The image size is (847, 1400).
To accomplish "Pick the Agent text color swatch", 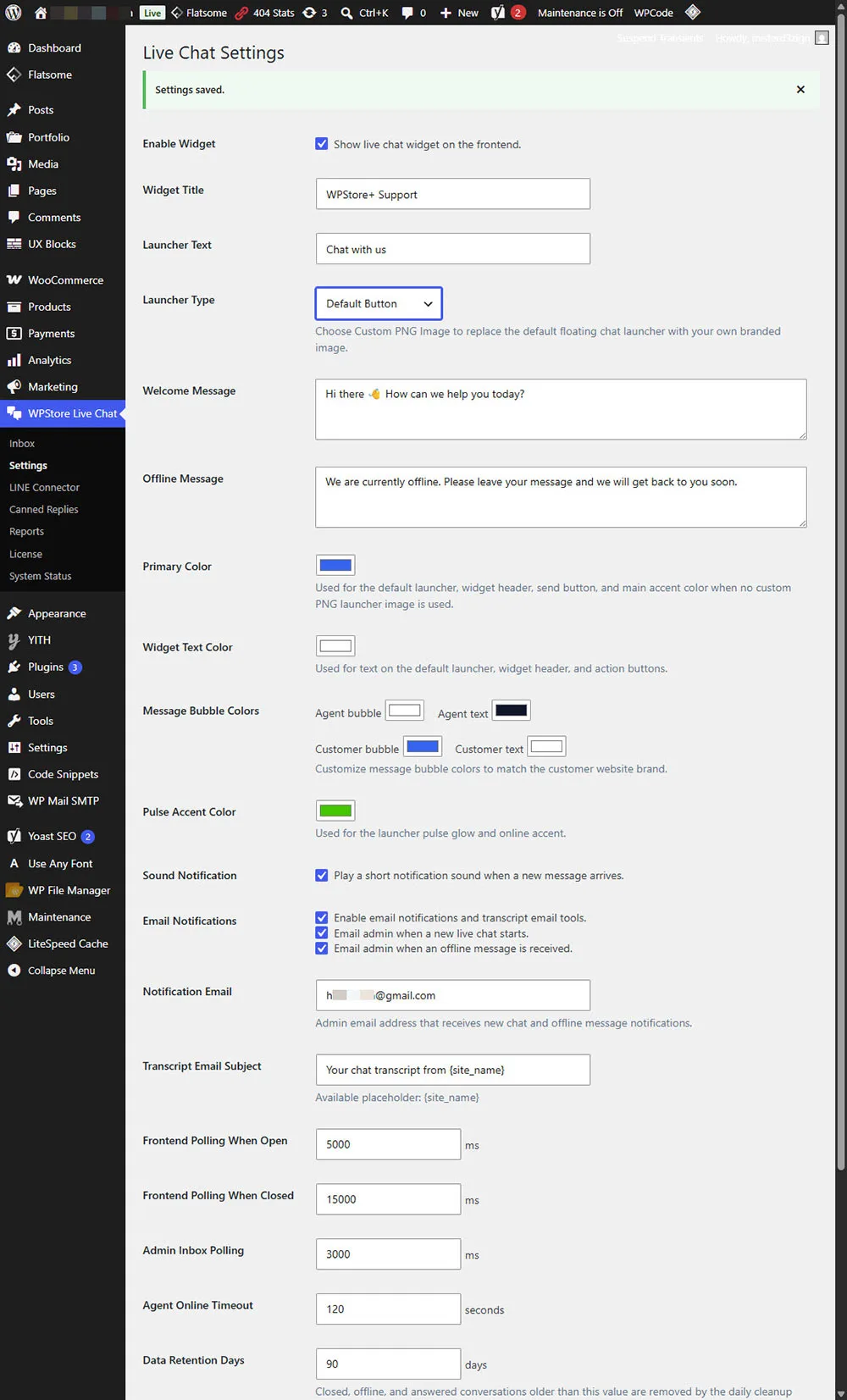I will coord(512,710).
